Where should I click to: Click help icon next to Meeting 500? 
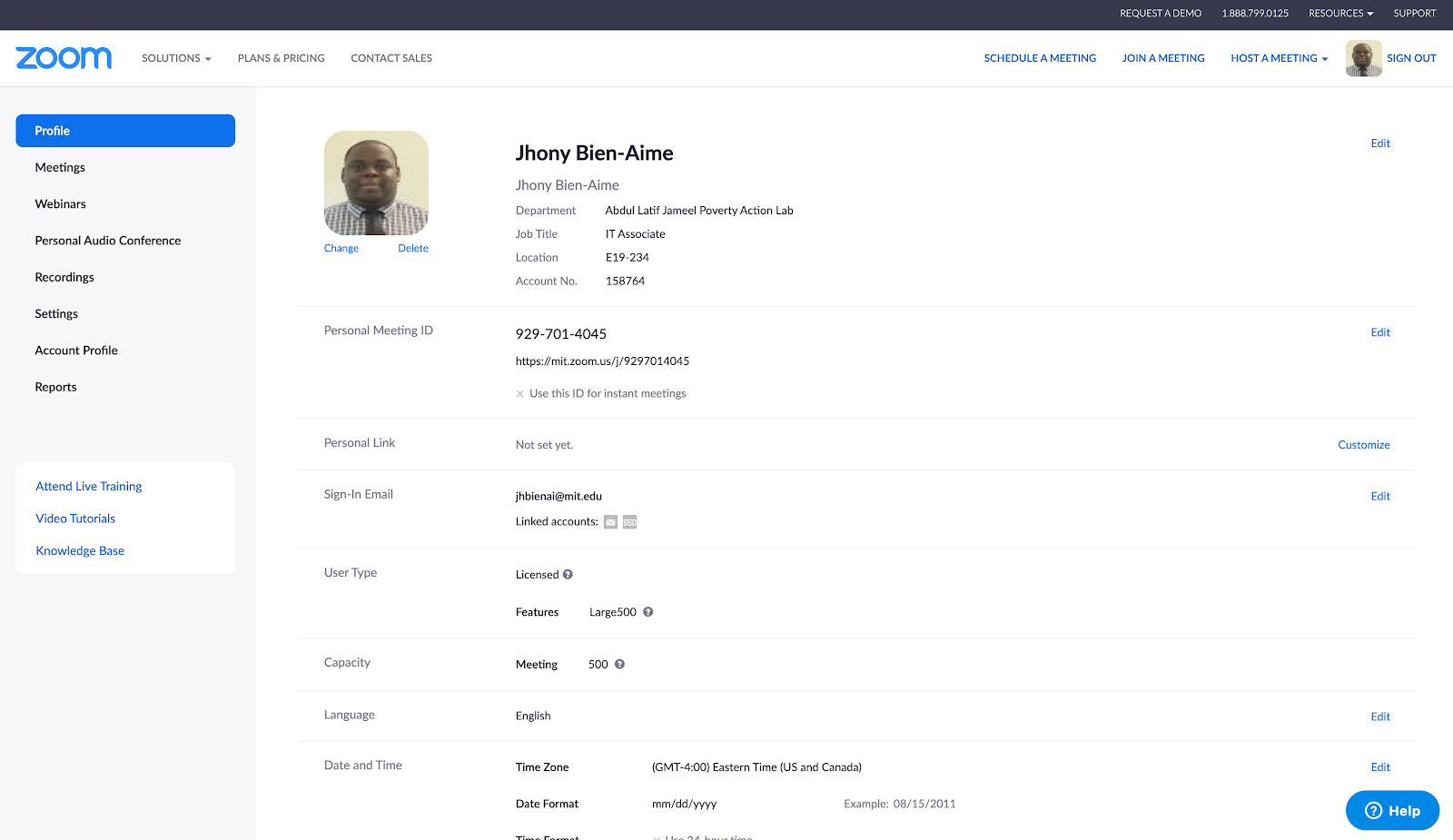click(619, 664)
